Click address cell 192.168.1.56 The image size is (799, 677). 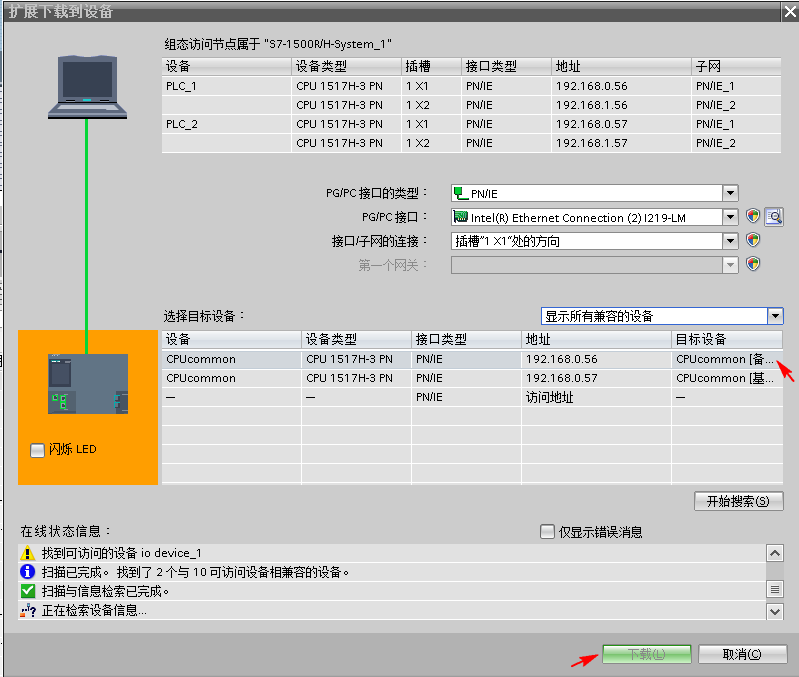(621, 105)
